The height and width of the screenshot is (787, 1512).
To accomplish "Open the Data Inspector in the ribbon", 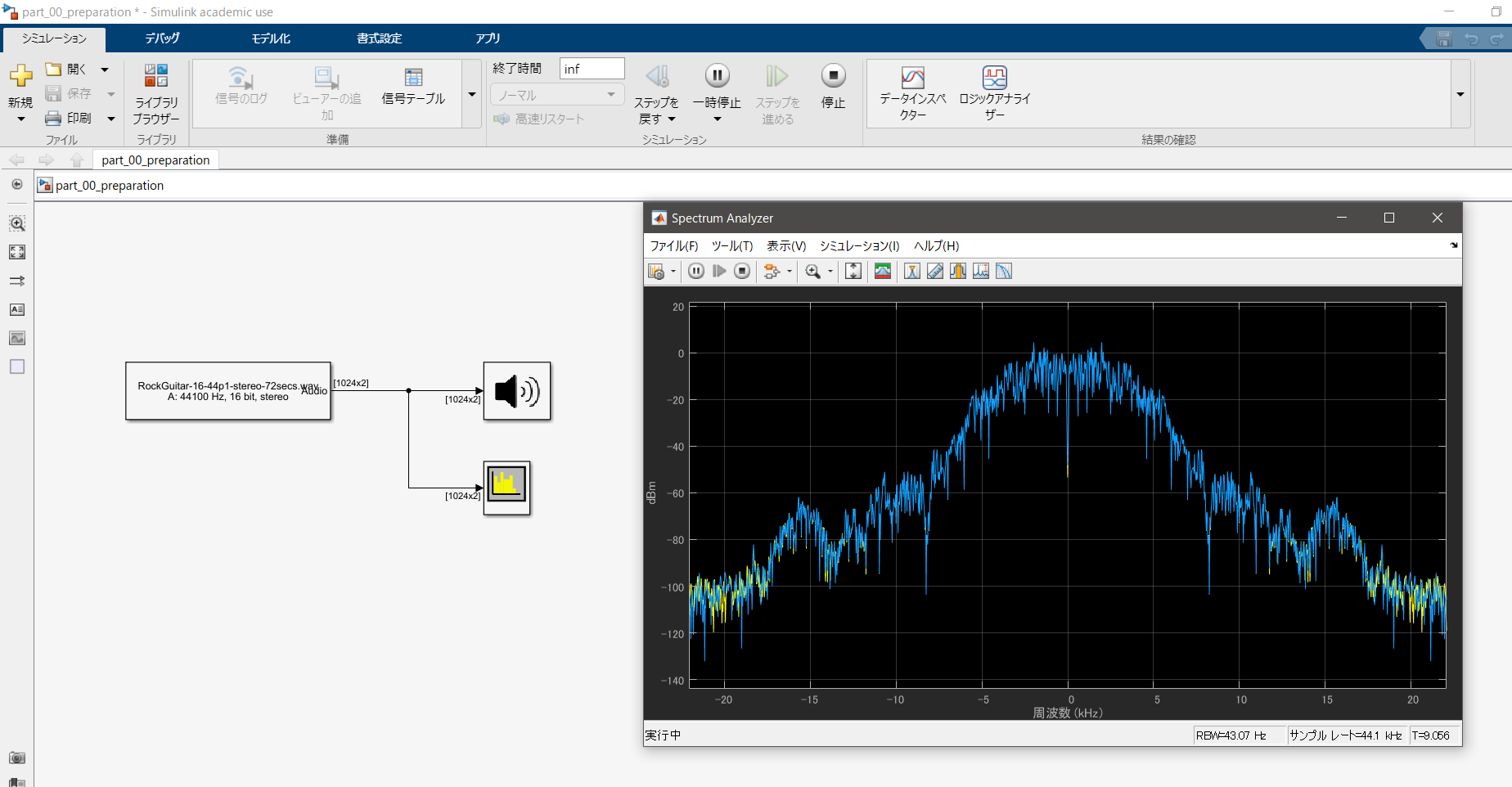I will pyautogui.click(x=911, y=92).
